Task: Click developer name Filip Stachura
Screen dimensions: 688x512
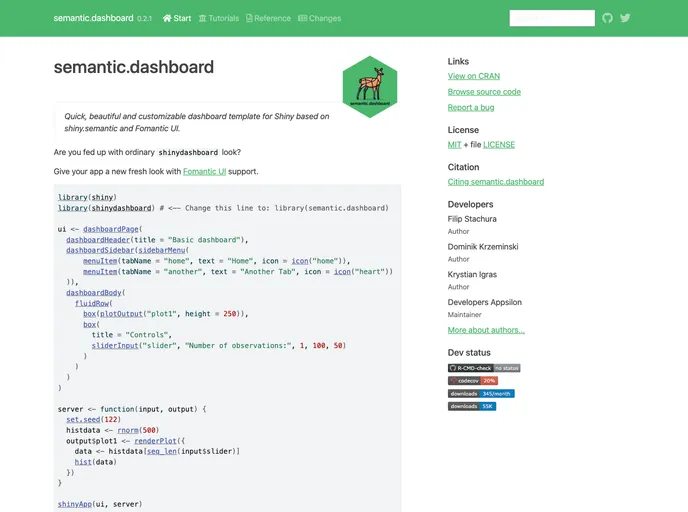Action: [472, 219]
